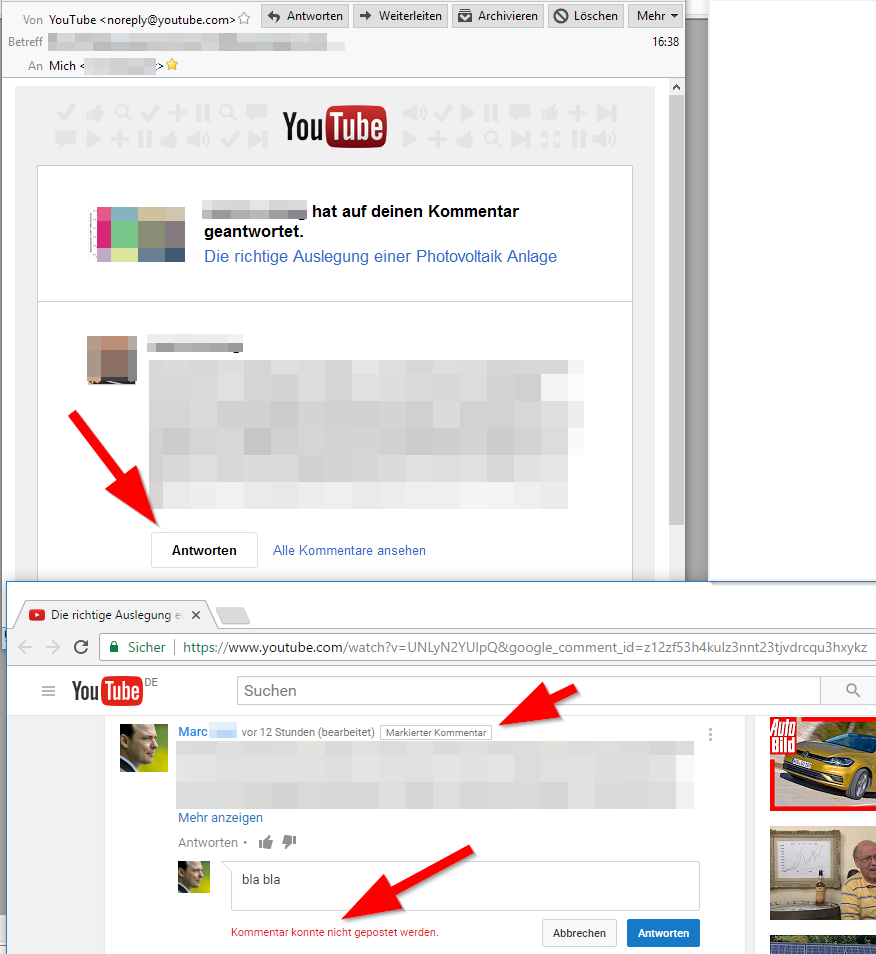Open the YouTube guide hamburger menu
Screen dimensions: 876x954
coord(48,690)
